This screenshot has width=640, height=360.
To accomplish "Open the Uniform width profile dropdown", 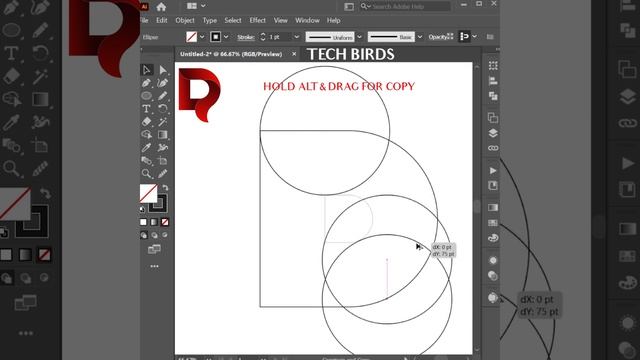I will pos(360,37).
